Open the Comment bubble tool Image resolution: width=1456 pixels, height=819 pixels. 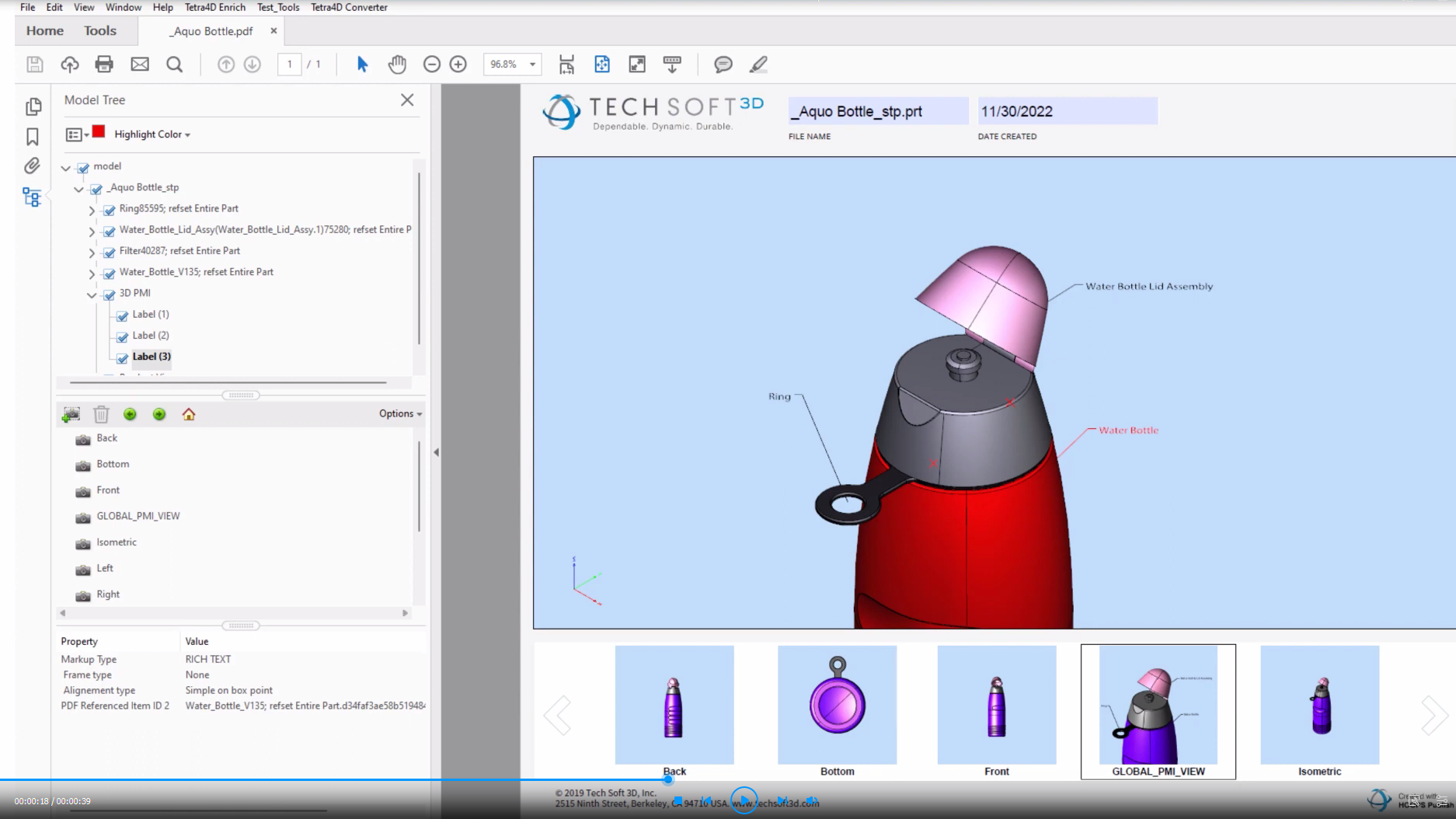pos(723,64)
